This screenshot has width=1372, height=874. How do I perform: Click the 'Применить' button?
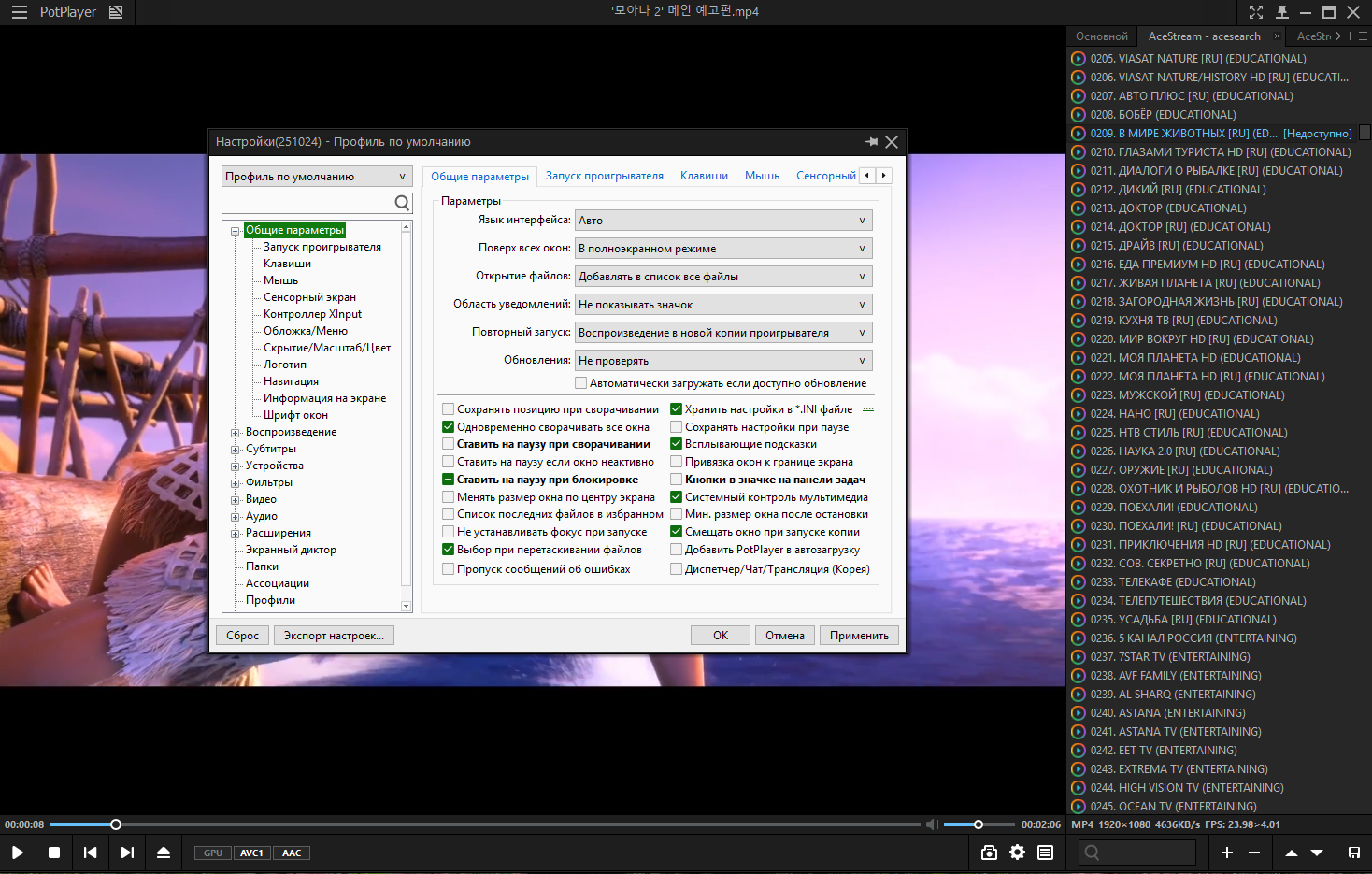tap(859, 636)
